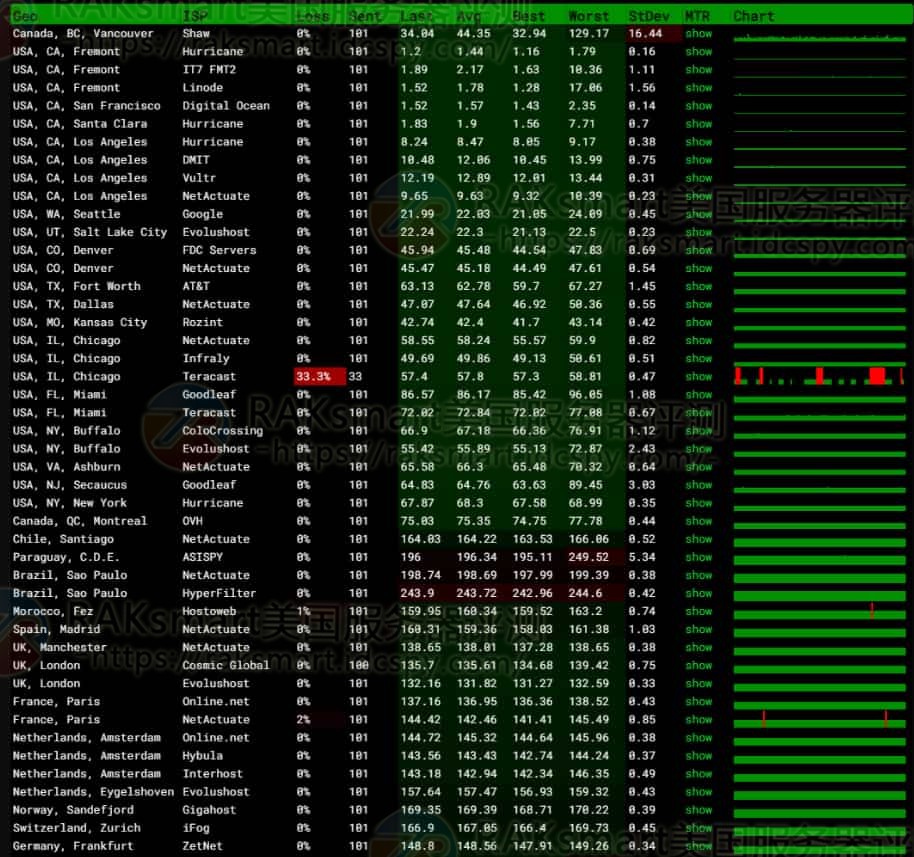Image resolution: width=914 pixels, height=857 pixels.
Task: Sort by the Avg column header
Action: pyautogui.click(x=470, y=16)
